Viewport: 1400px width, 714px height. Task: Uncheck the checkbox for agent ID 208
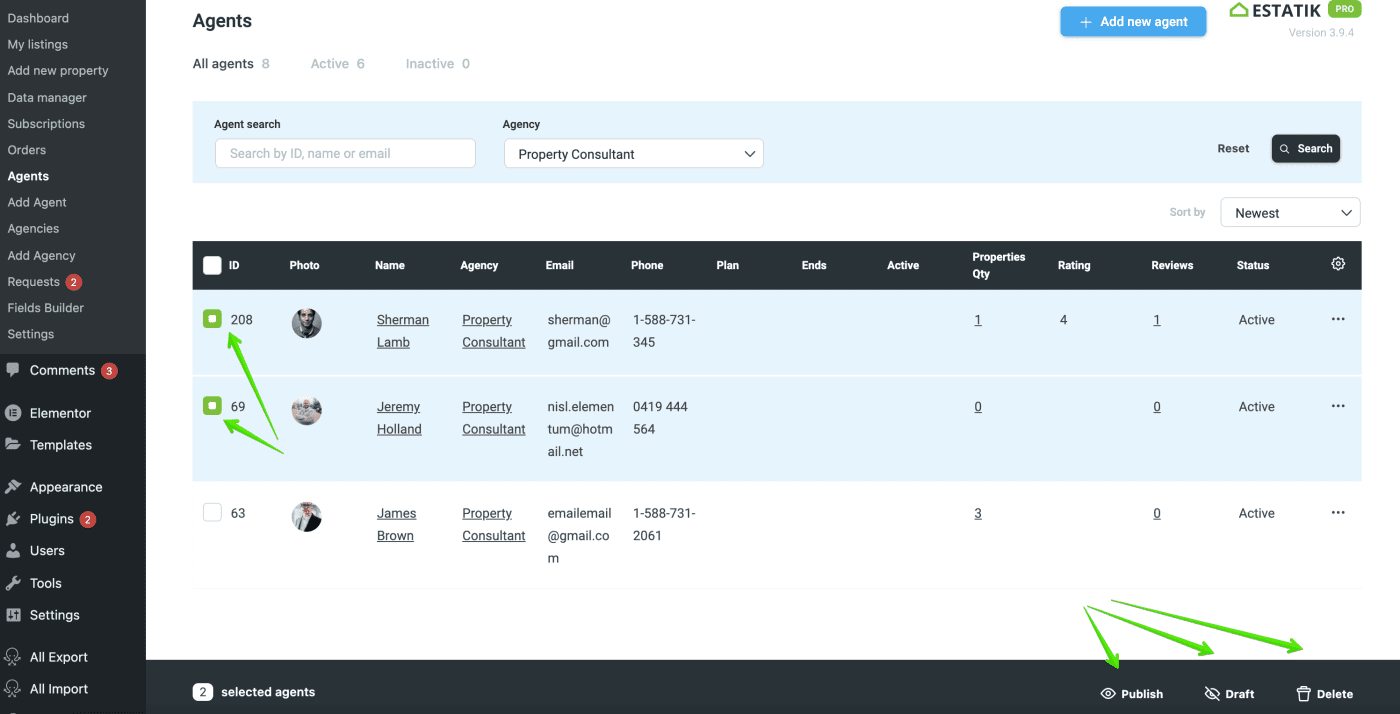212,319
